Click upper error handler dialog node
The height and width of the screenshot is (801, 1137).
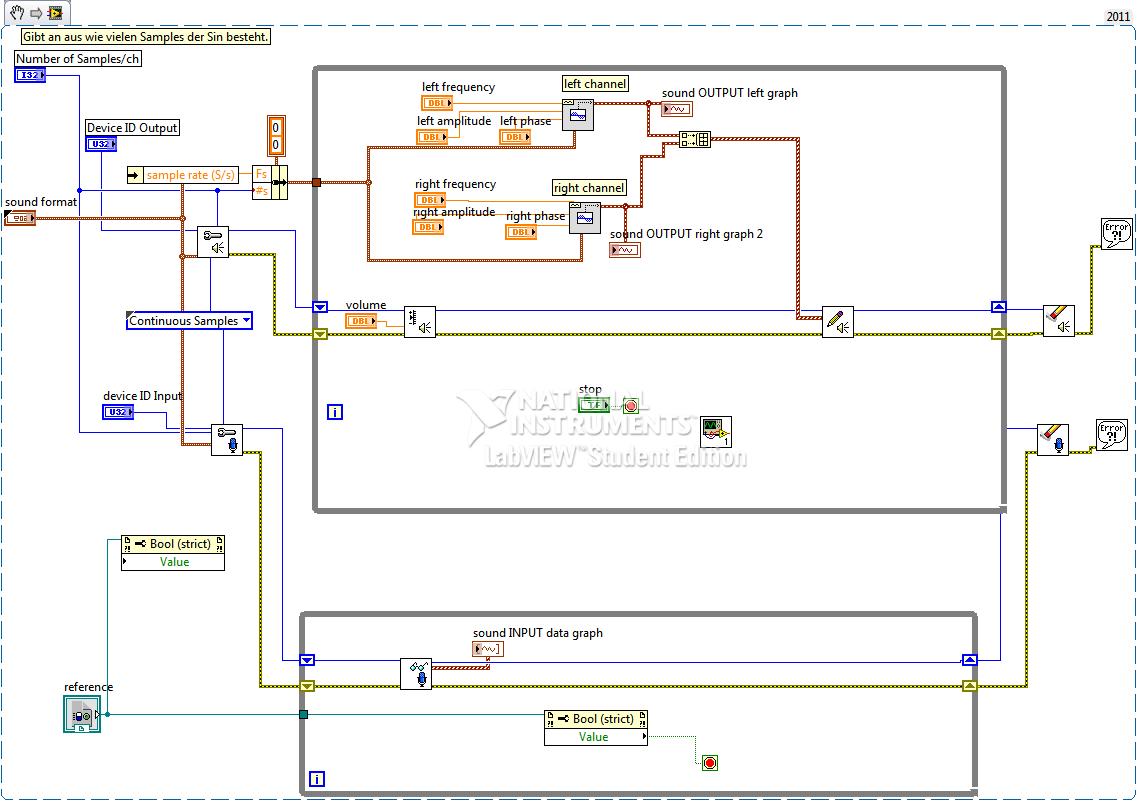point(1117,234)
